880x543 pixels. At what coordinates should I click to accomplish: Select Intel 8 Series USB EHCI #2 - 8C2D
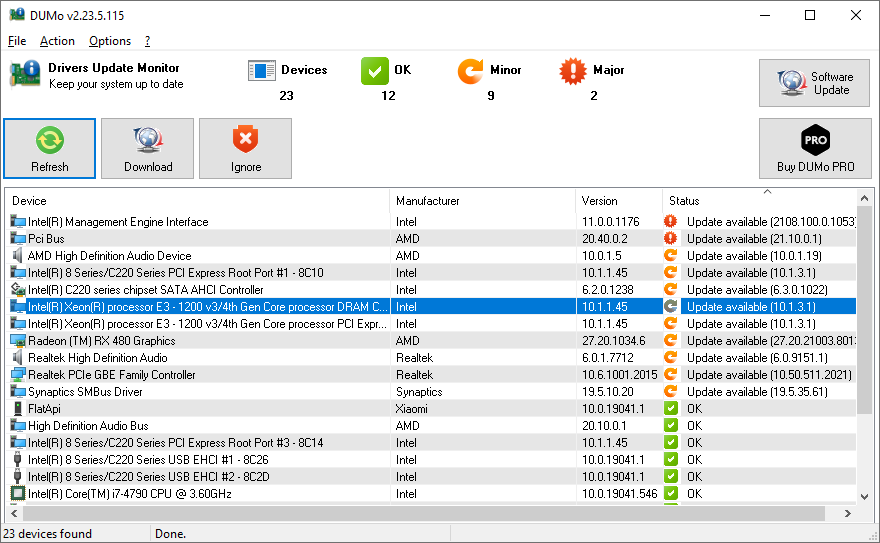point(431,476)
